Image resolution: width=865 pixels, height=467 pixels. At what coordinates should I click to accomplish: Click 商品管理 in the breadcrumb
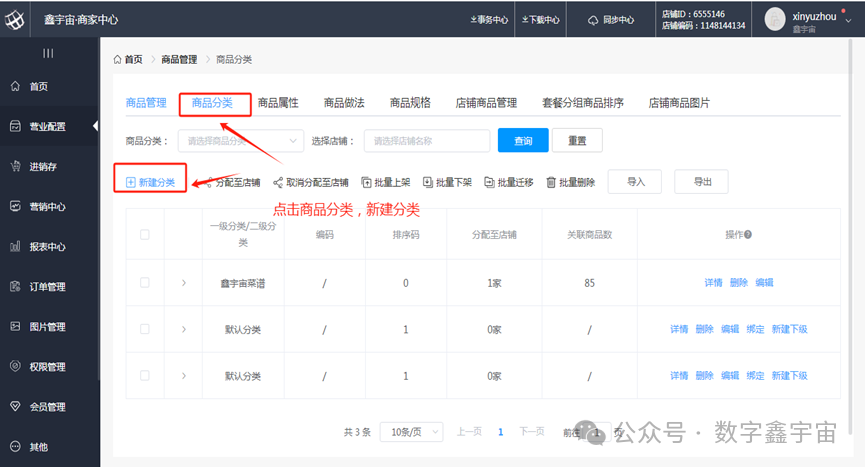point(179,60)
